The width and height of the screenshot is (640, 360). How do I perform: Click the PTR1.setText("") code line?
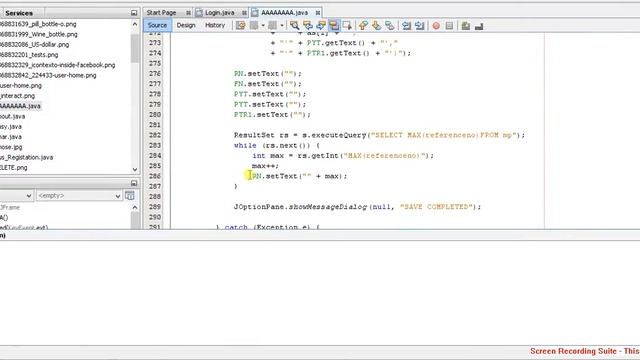tap(272, 115)
